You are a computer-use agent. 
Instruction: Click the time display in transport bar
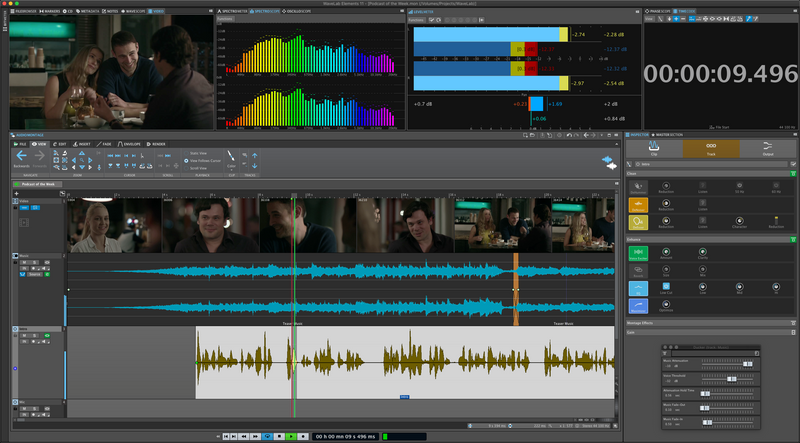click(346, 436)
